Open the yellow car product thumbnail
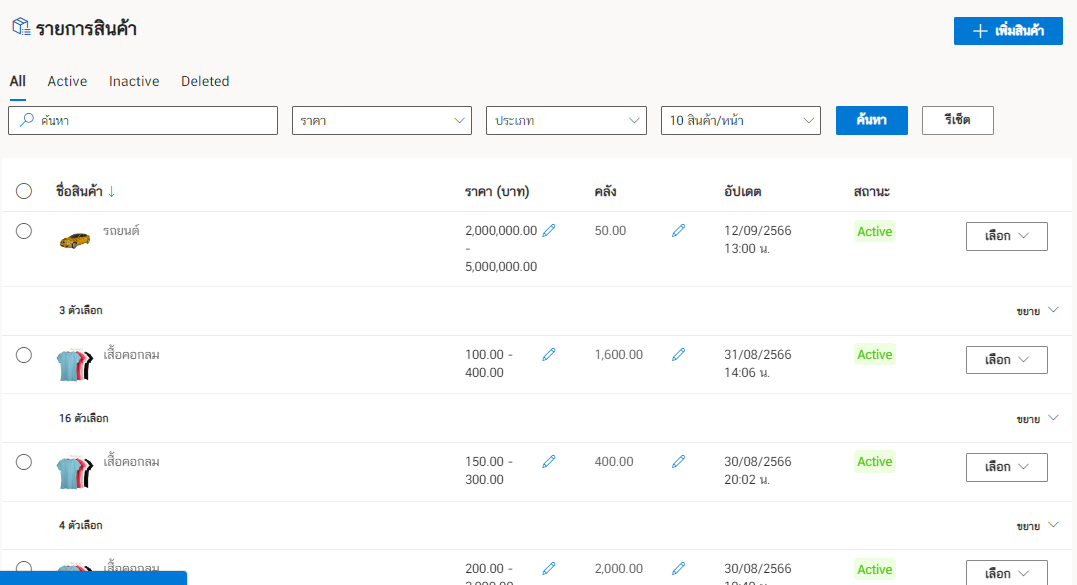Screen dimensions: 1077x585 click(x=75, y=239)
